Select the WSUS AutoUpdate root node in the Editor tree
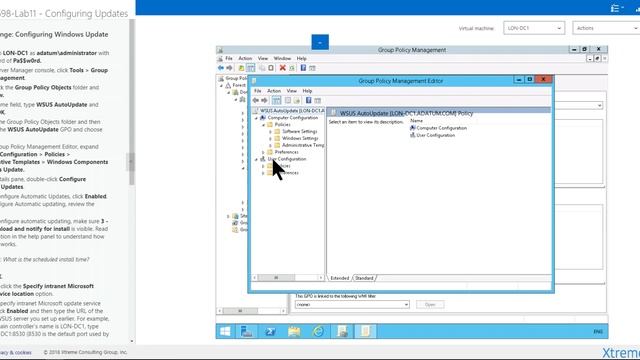 (x=292, y=111)
